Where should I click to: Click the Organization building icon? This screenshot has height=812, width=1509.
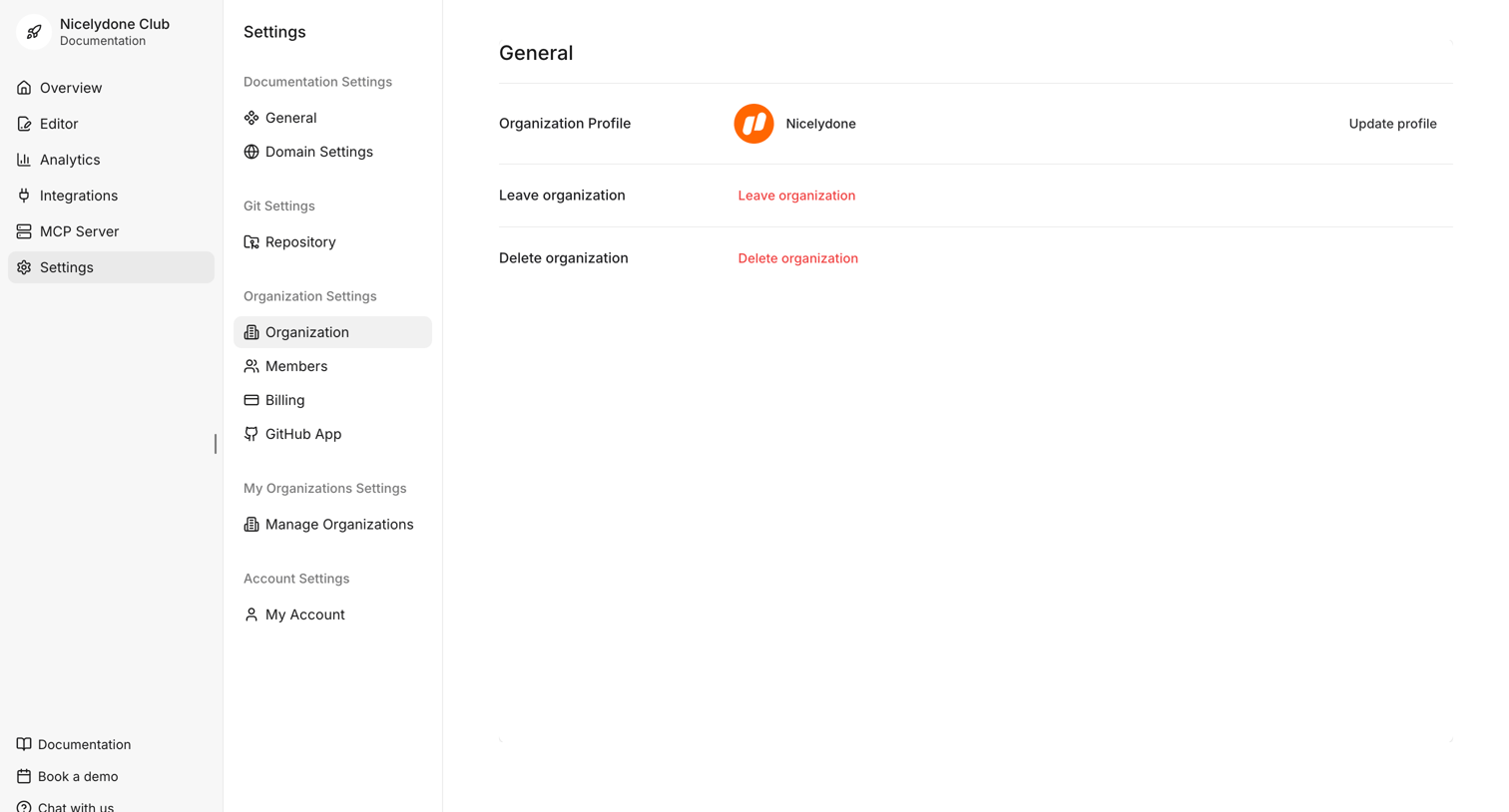(x=251, y=332)
